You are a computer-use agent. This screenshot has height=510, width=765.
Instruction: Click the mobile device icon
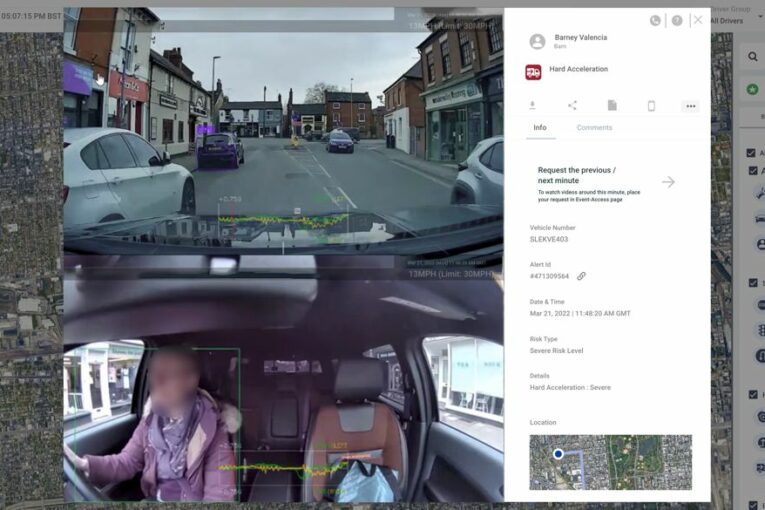651,105
